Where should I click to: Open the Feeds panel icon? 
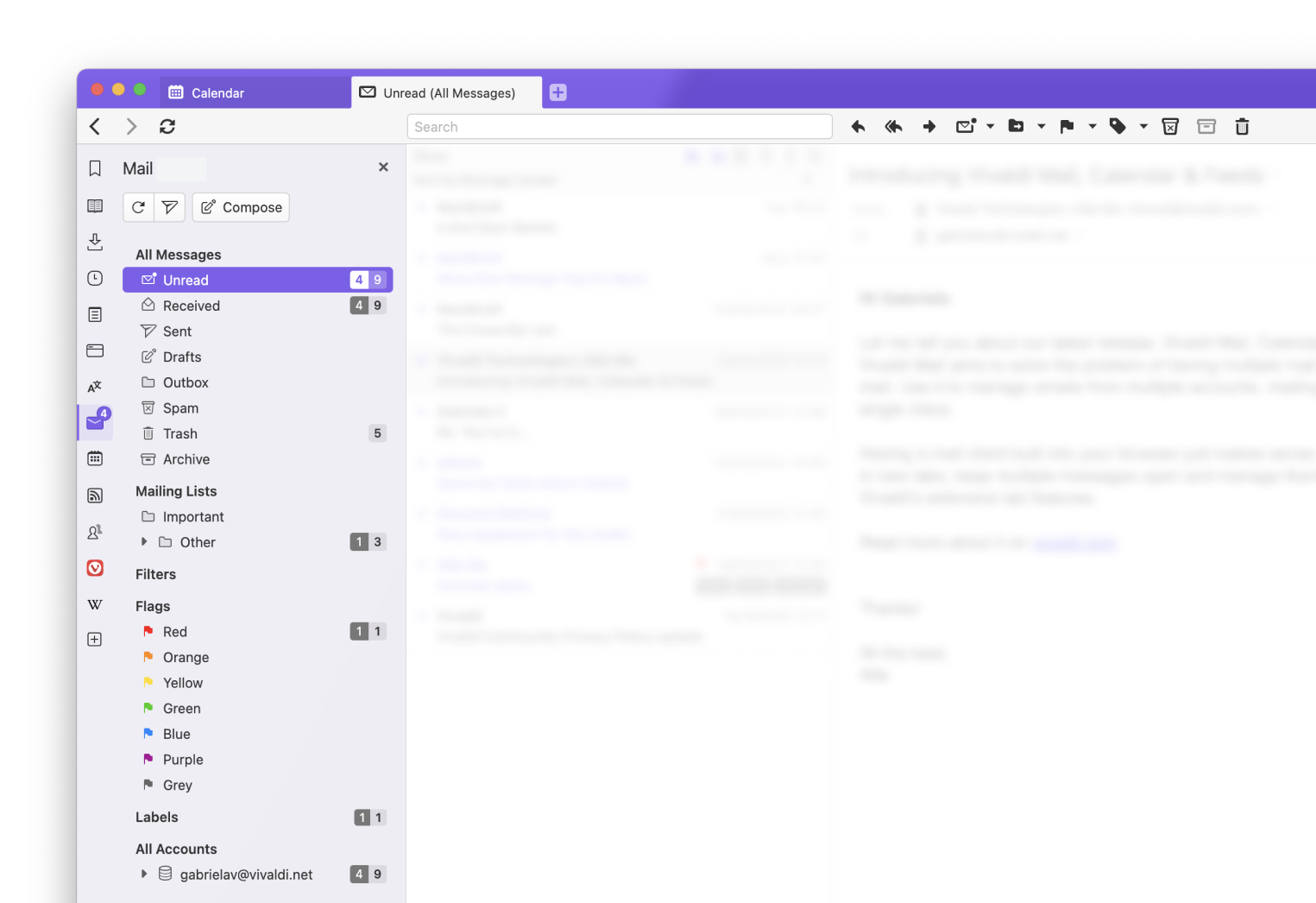pyautogui.click(x=95, y=496)
